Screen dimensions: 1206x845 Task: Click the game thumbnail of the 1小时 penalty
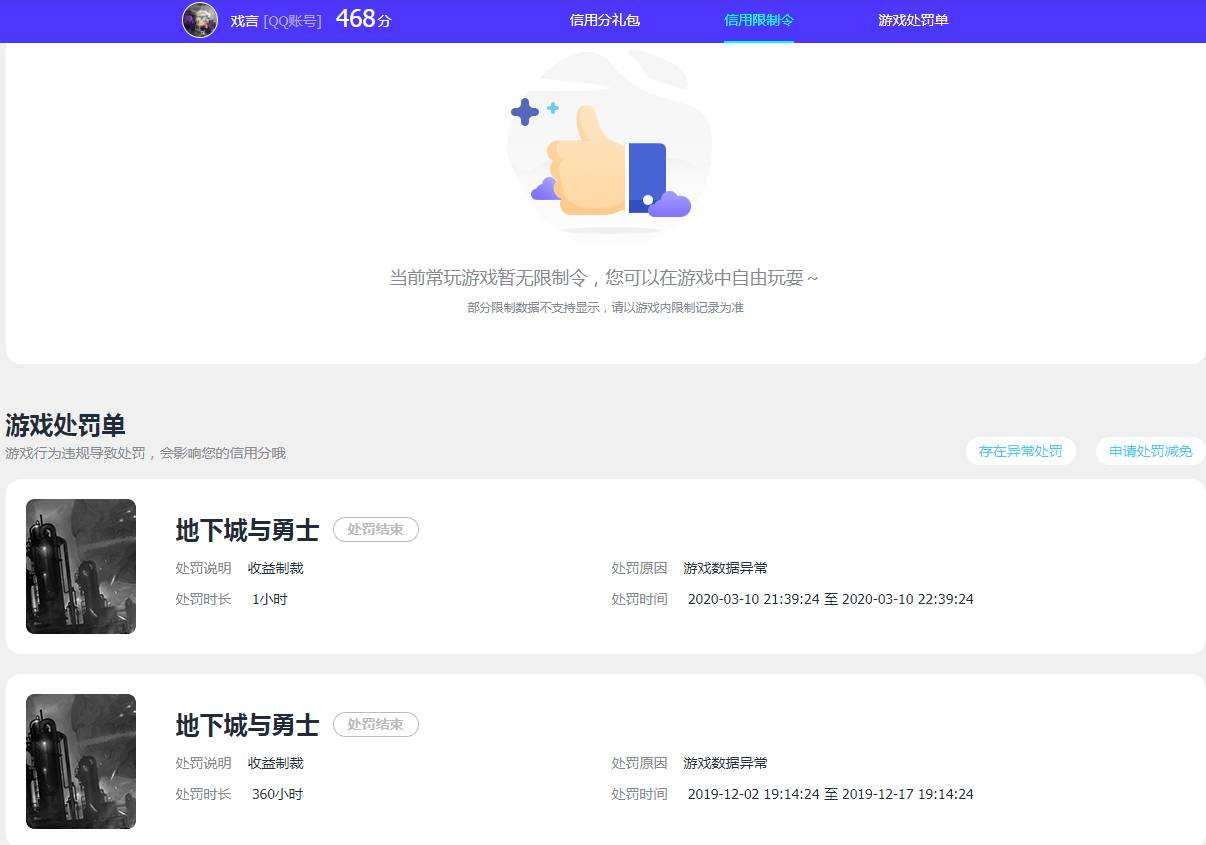(x=81, y=566)
